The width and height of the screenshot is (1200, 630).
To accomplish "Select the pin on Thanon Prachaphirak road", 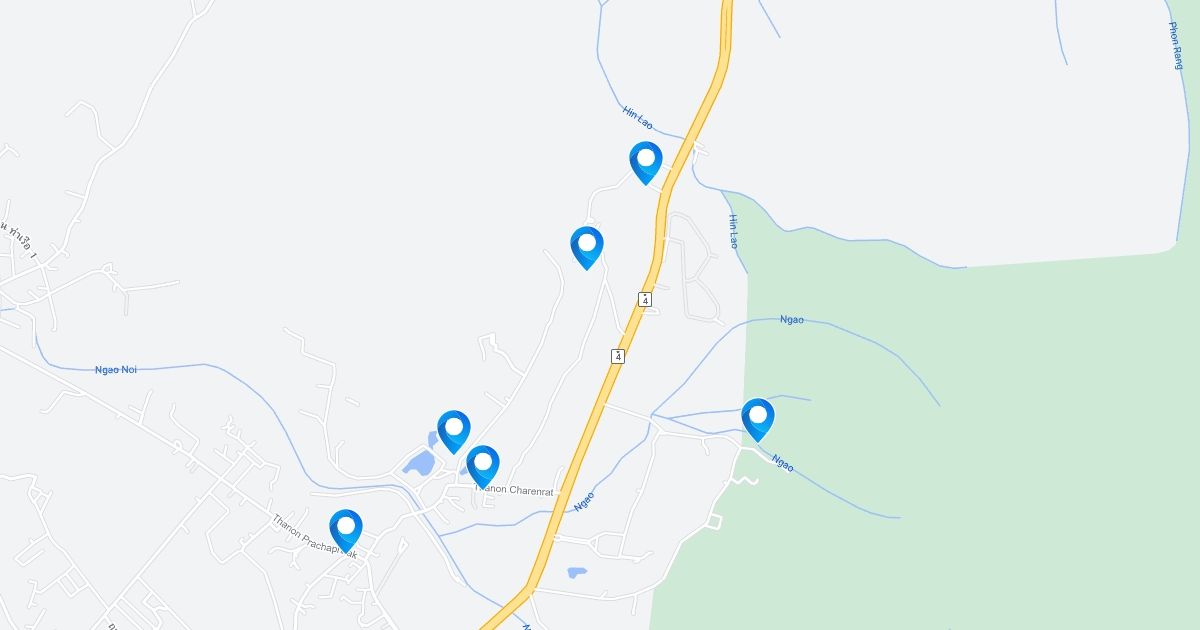I will click(x=345, y=529).
